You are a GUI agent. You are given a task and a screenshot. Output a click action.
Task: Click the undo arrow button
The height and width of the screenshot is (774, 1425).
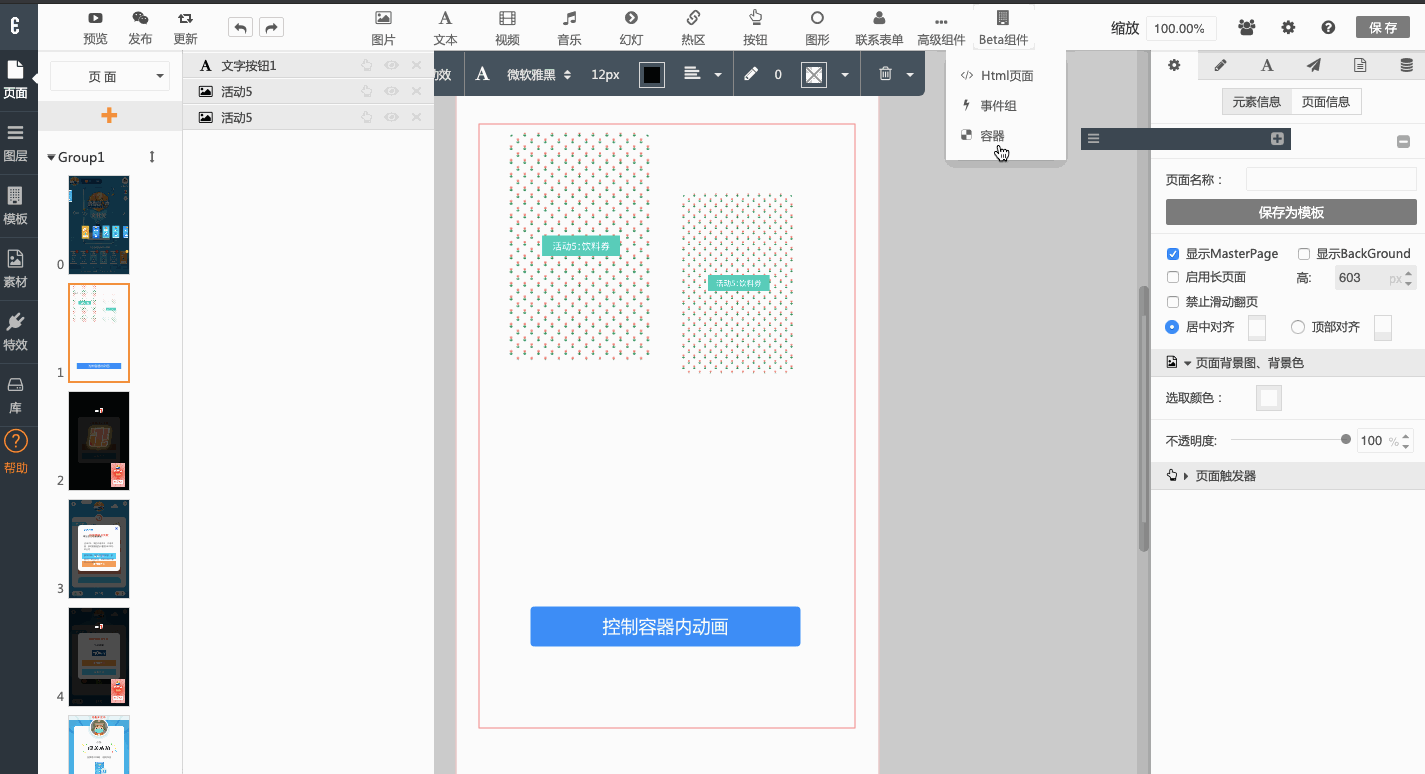click(x=240, y=28)
